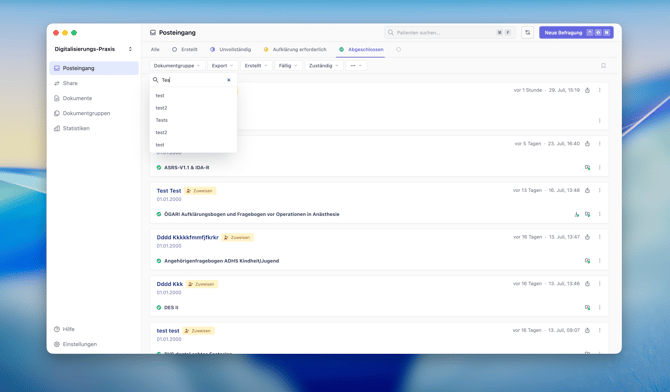Image resolution: width=670 pixels, height=392 pixels.
Task: Open the Digitalisierungs-Praxis workspace switcher
Action: click(x=94, y=49)
